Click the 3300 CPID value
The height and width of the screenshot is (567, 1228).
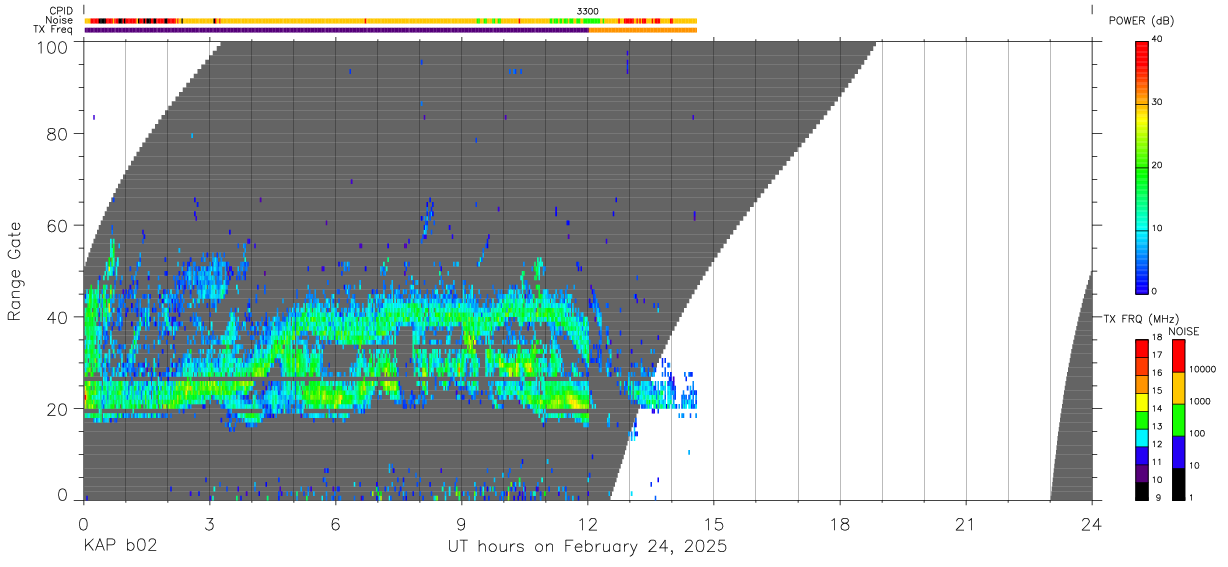tap(588, 11)
